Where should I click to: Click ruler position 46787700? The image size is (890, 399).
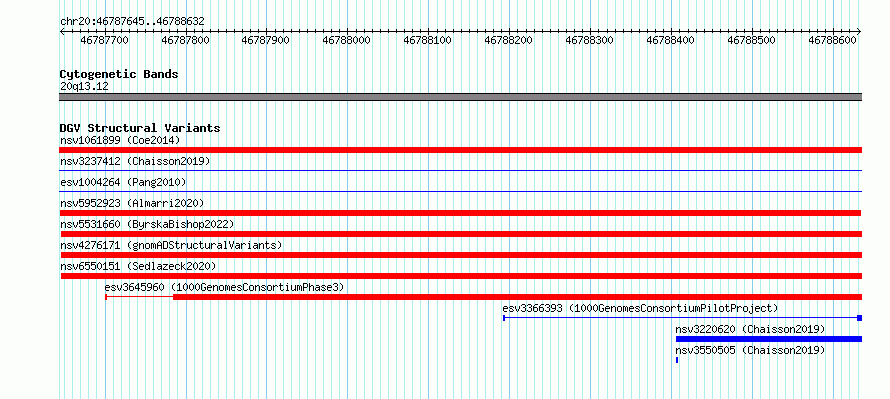tap(104, 40)
